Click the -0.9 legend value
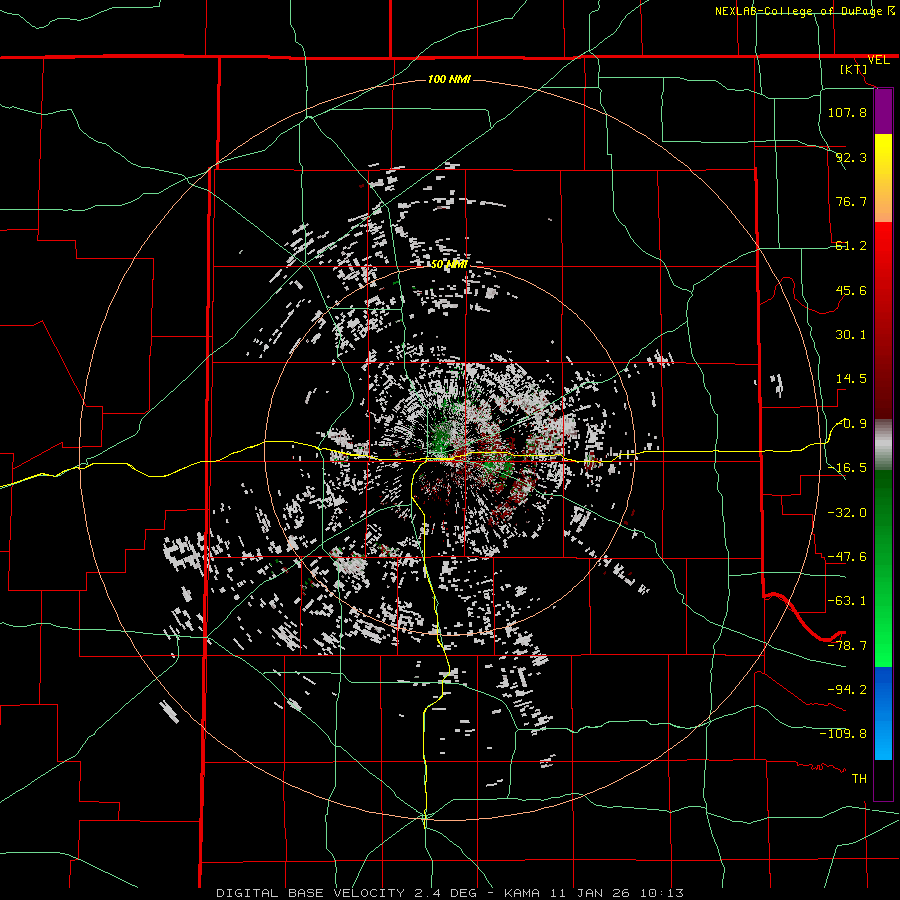 click(852, 424)
